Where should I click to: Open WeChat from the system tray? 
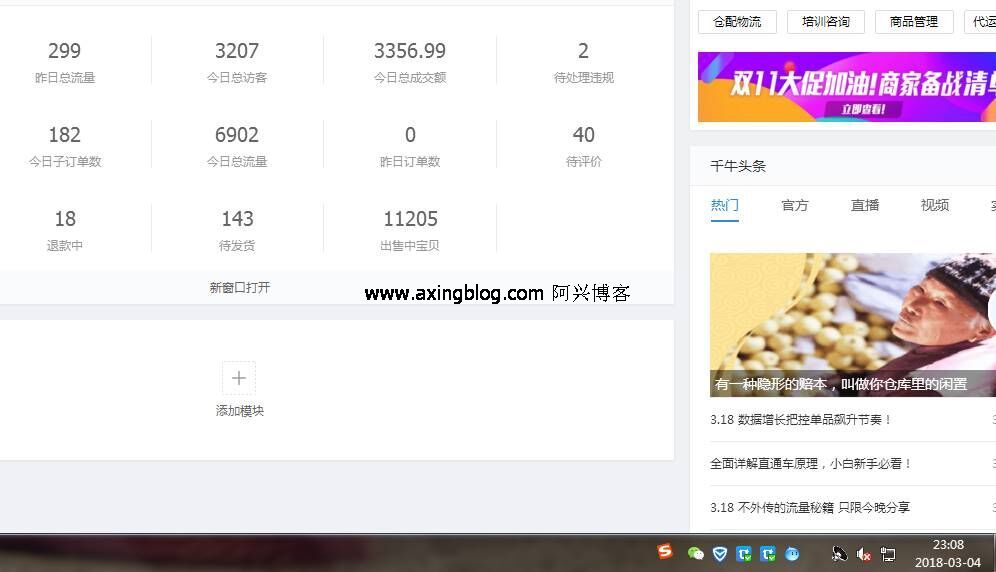696,553
